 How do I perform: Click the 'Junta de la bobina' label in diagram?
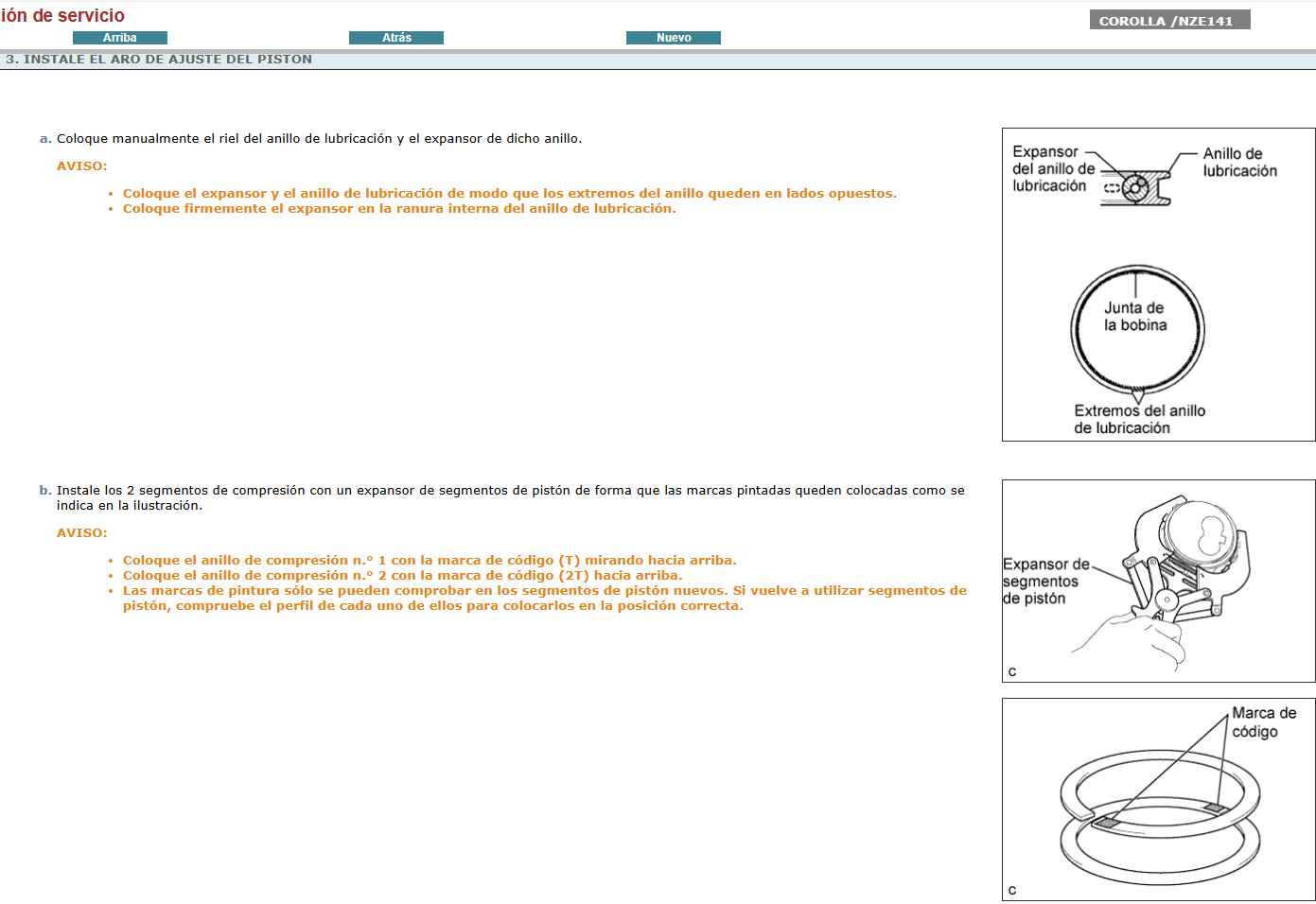[1135, 316]
